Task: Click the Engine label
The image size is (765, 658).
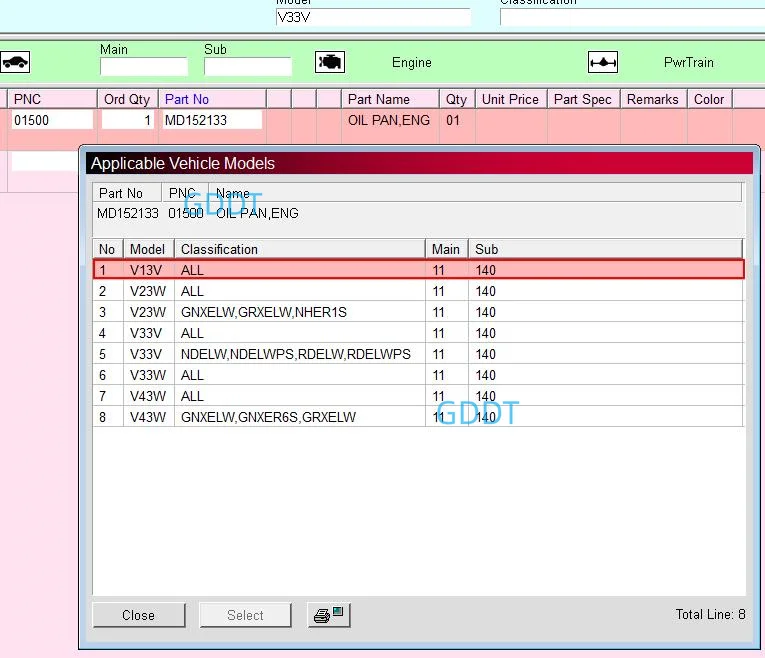Action: pos(412,62)
